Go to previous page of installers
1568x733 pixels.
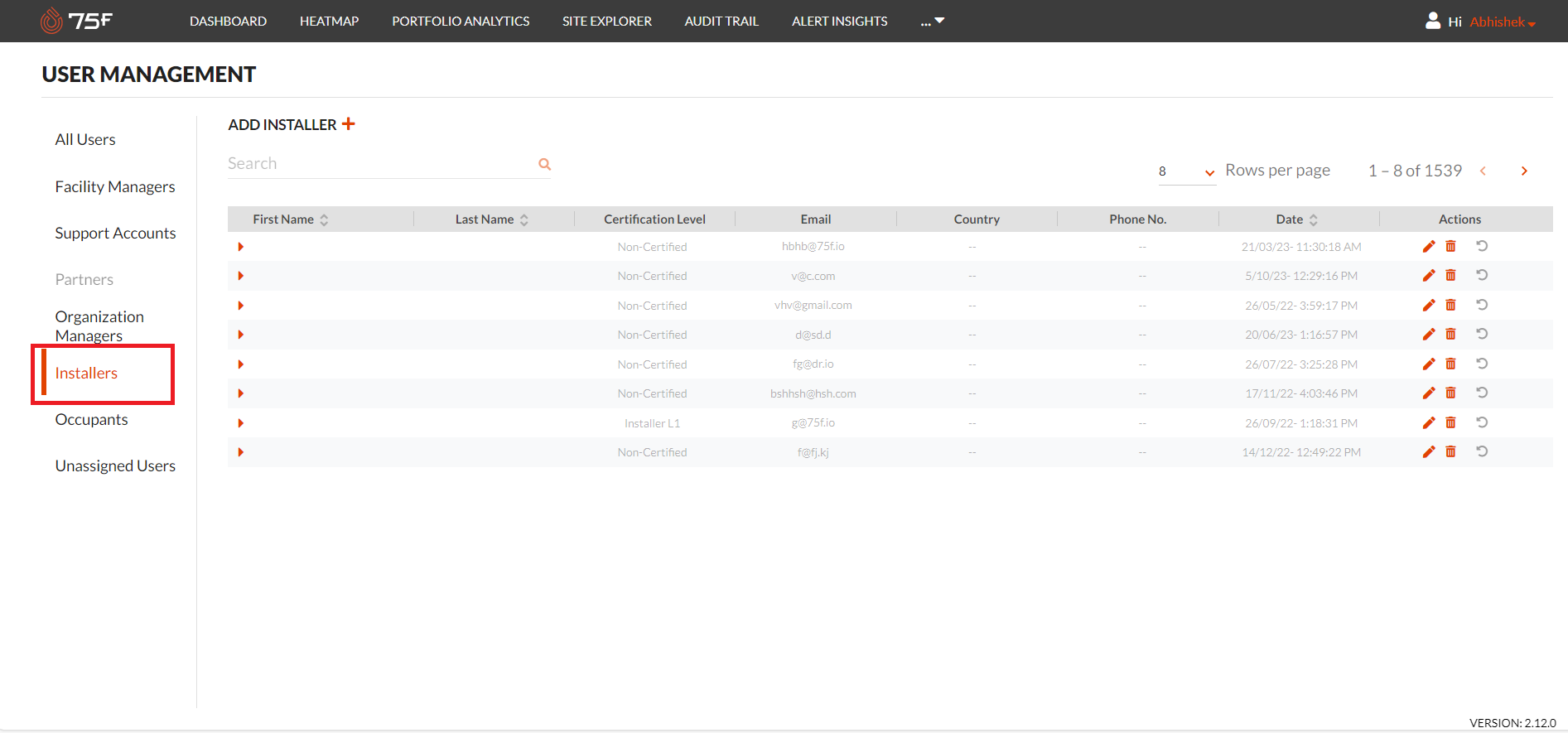tap(1483, 171)
